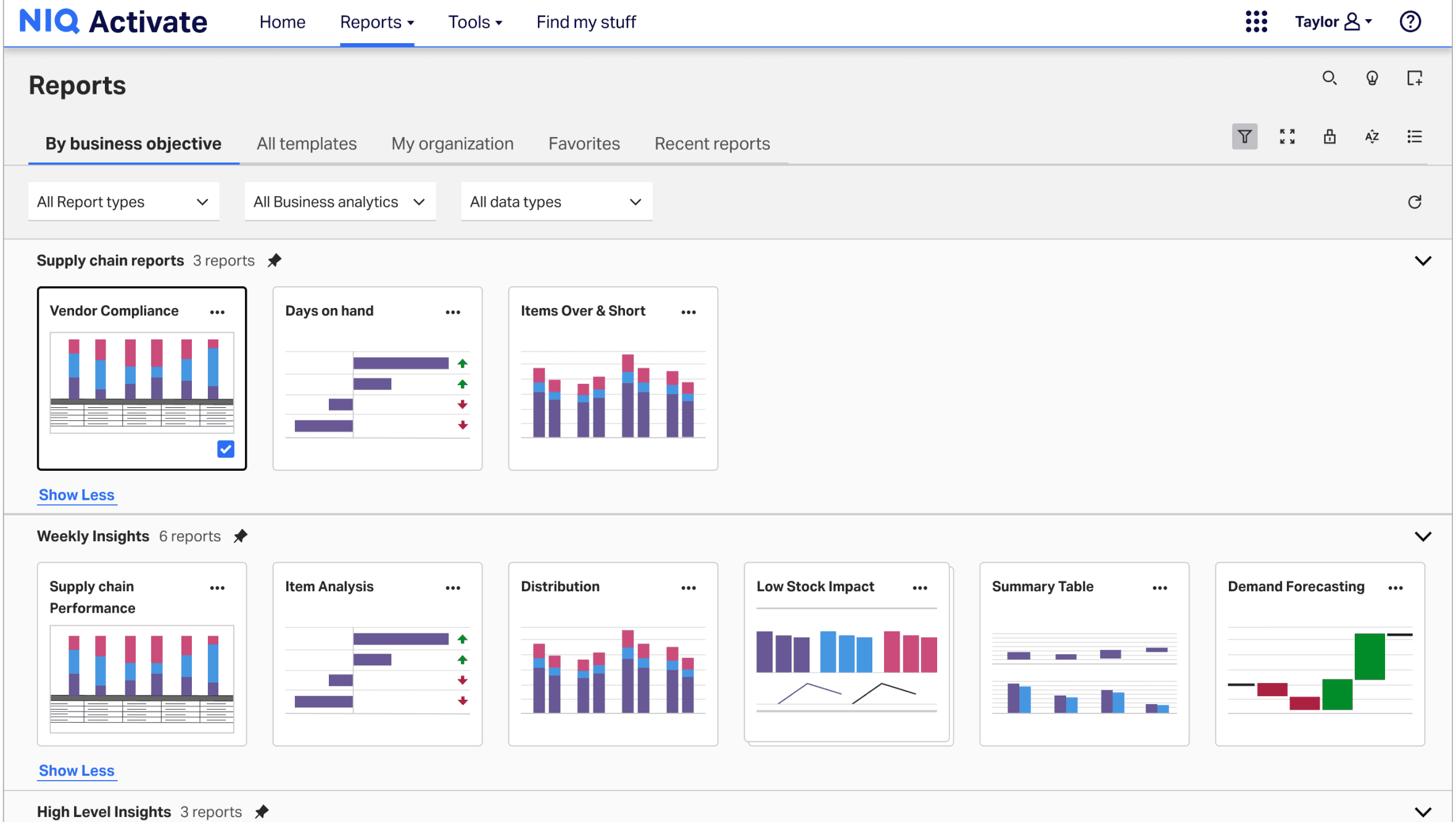Open Demand Forecasting more options menu
This screenshot has width=1456, height=822.
point(1396,587)
